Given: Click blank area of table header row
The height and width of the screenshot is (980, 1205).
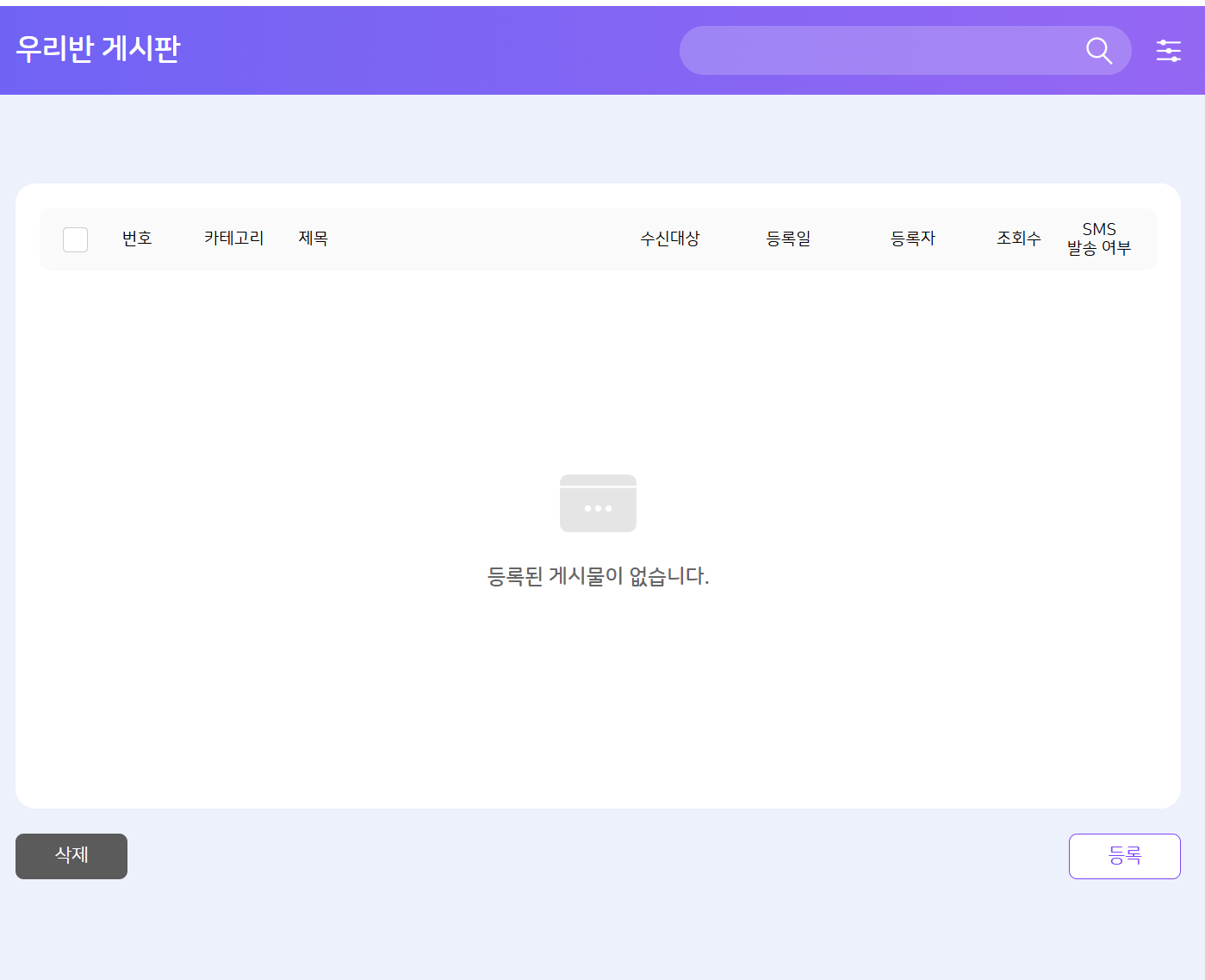Looking at the screenshot, I should click(482, 239).
